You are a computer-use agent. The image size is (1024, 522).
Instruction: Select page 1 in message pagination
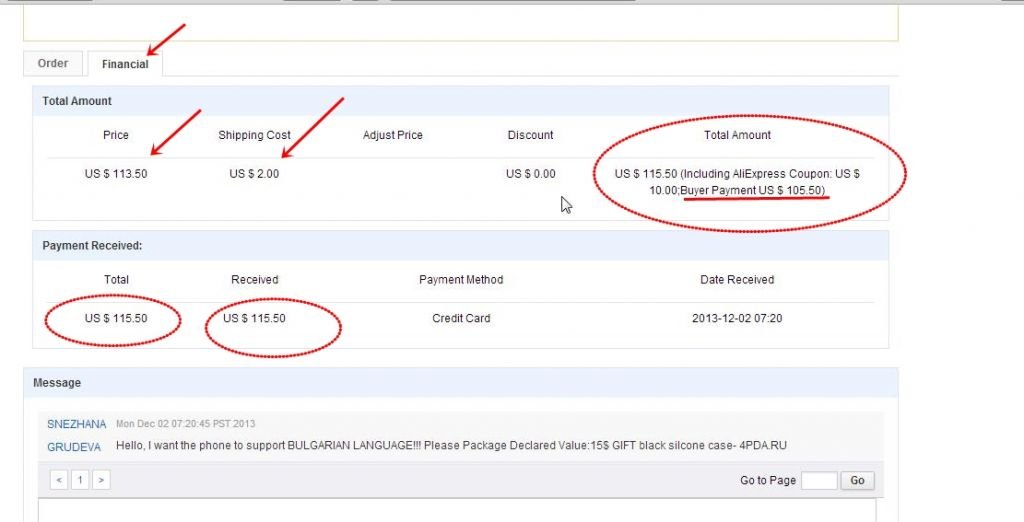point(80,480)
